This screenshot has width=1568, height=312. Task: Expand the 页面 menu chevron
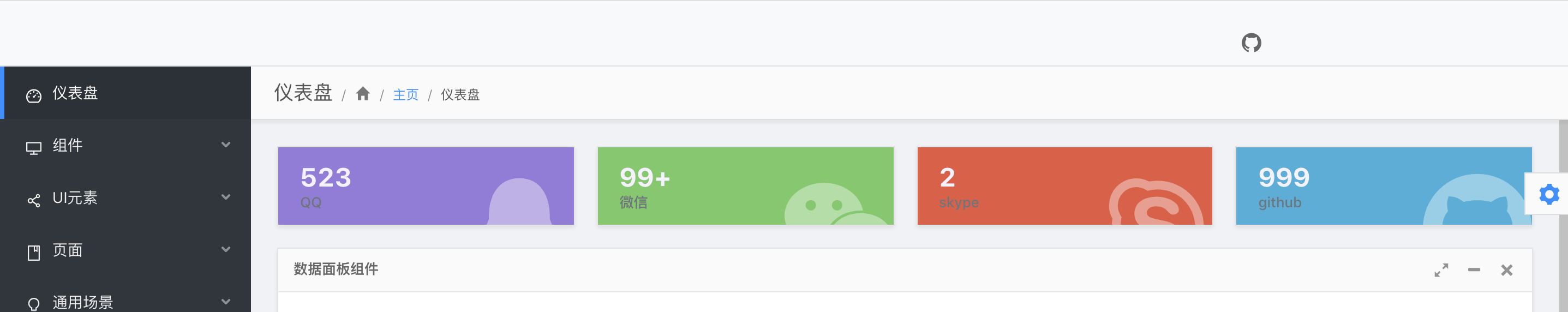226,249
